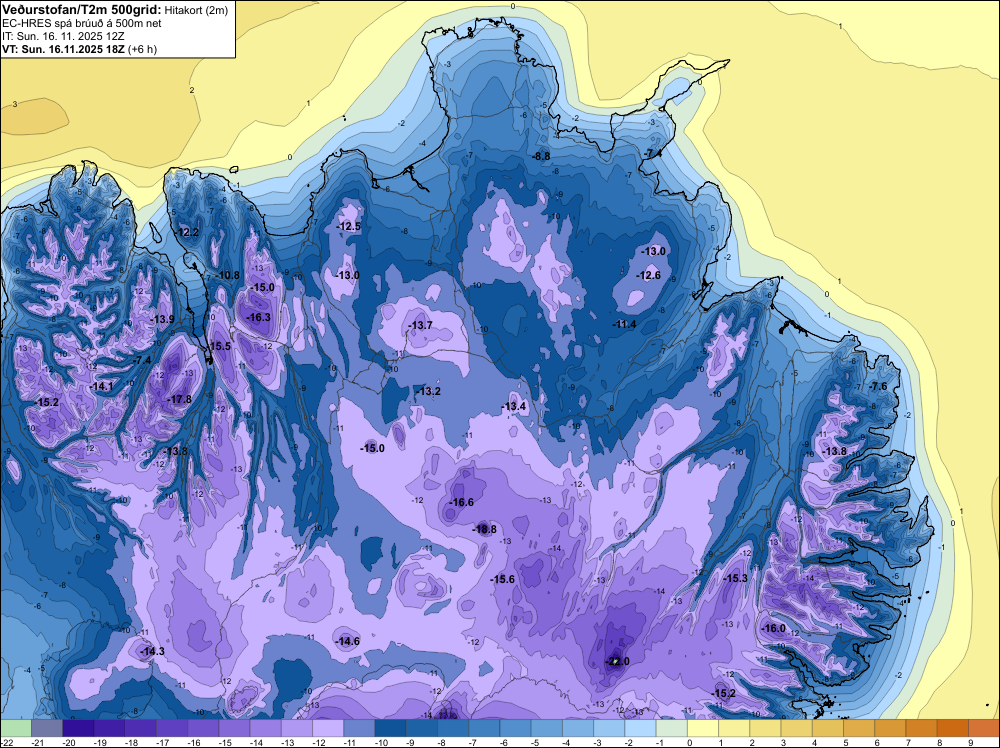1000x748 pixels.
Task: Click the red-orange legend swatch labeled 9
Action: point(985,728)
